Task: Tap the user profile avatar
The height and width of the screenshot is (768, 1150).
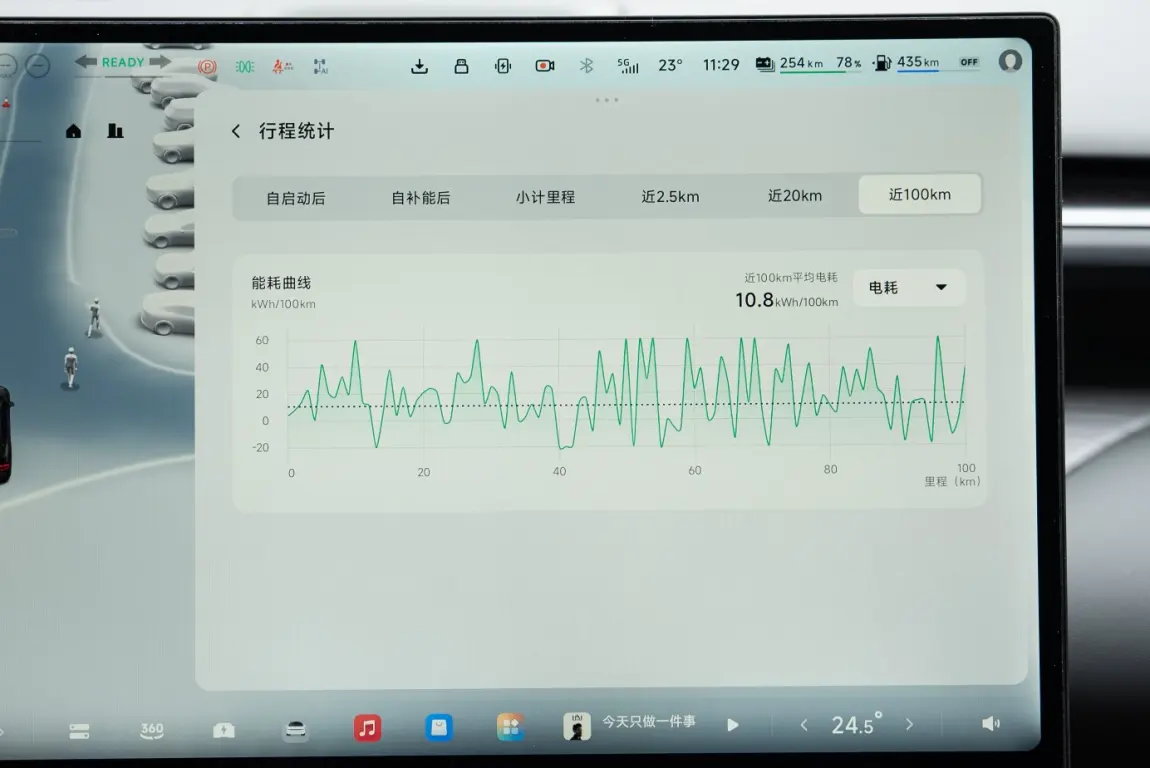Action: point(1010,61)
